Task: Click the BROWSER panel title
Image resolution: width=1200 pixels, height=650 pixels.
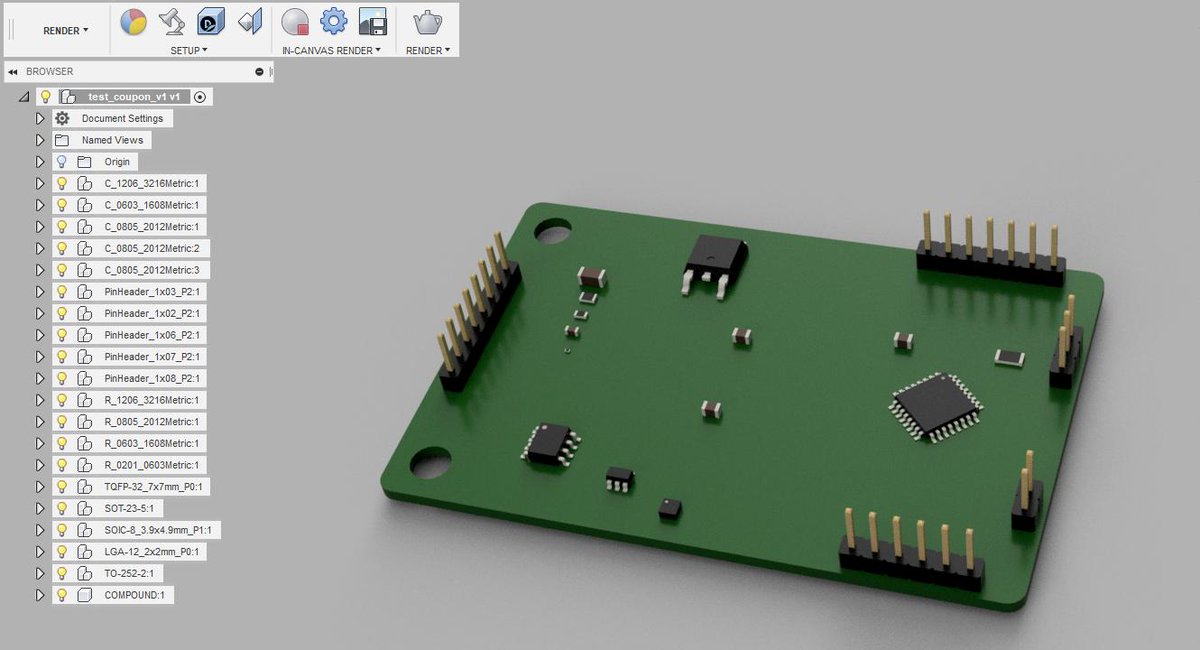Action: click(49, 72)
